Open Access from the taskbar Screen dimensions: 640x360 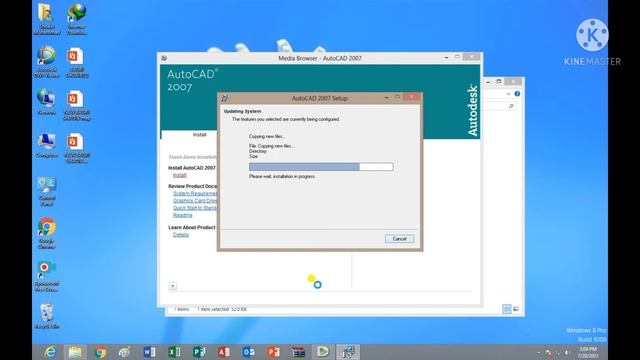coord(224,352)
